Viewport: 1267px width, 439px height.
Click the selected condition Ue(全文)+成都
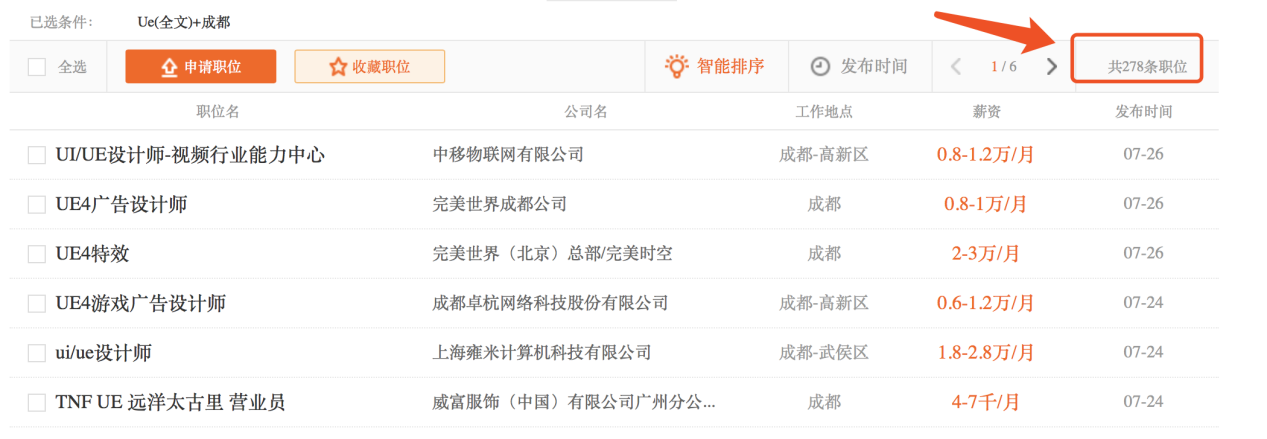pos(183,22)
